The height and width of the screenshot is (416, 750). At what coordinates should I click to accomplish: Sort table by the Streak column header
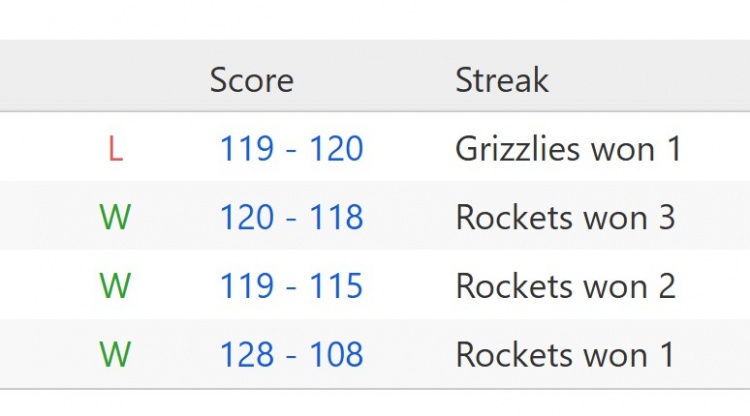point(502,80)
